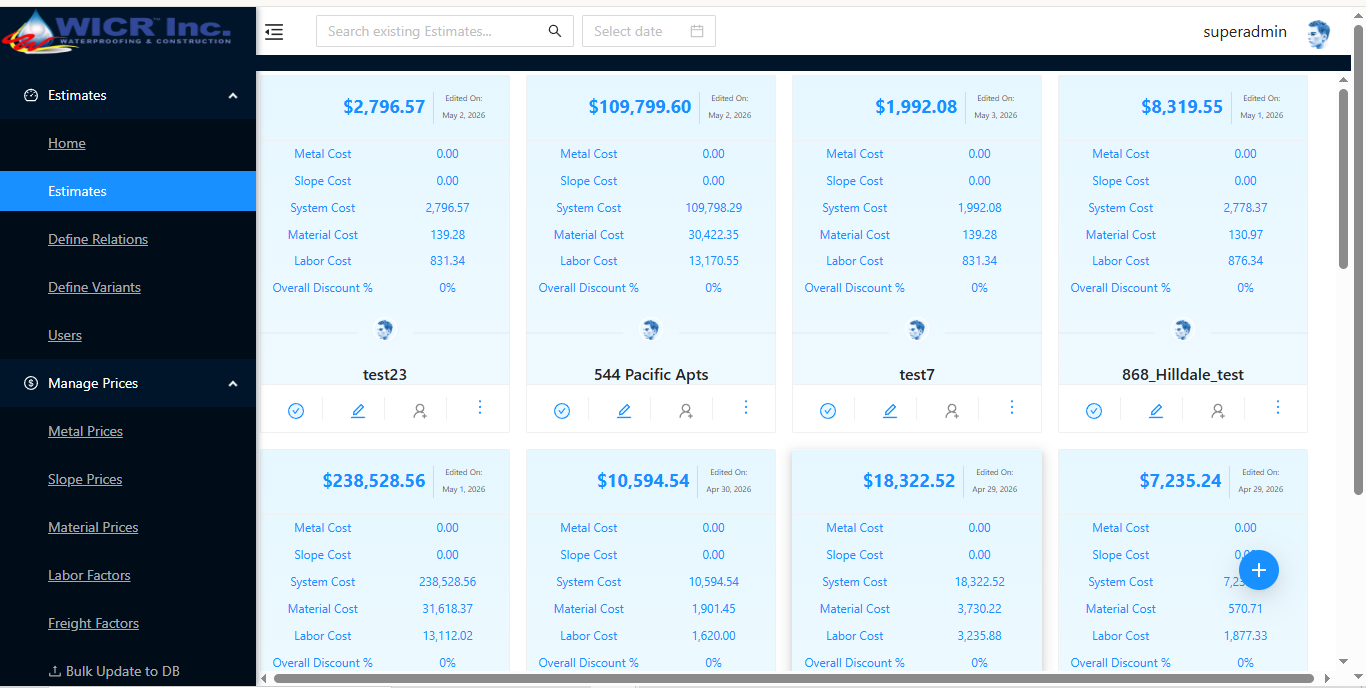The height and width of the screenshot is (688, 1366).
Task: Open more options on 544 Pacific Apts card
Action: tap(746, 407)
